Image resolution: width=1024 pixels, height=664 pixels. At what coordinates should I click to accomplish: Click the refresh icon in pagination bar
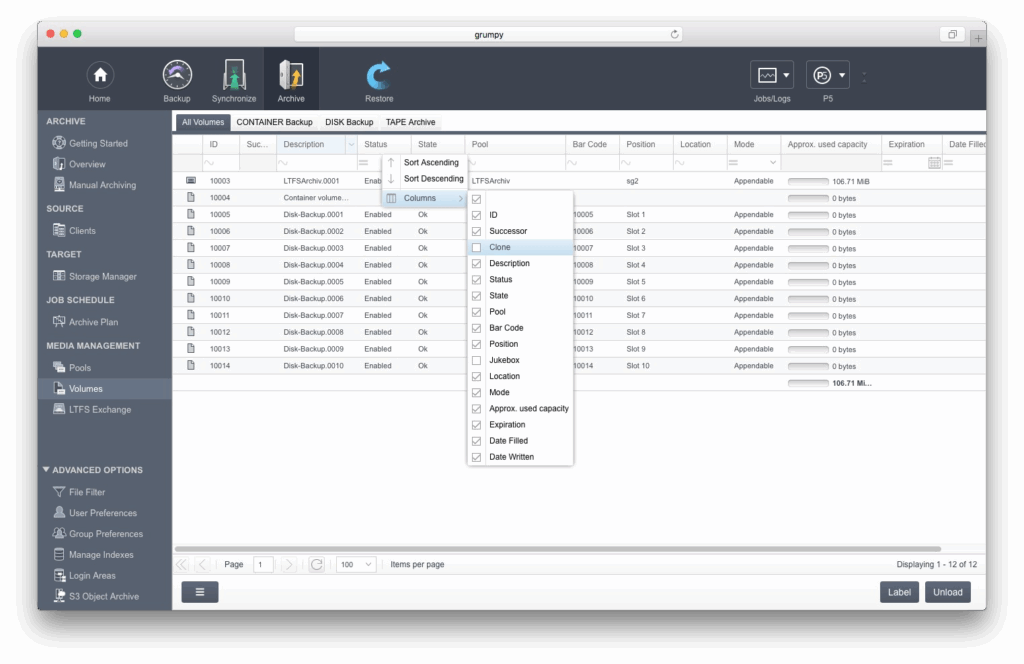(316, 565)
